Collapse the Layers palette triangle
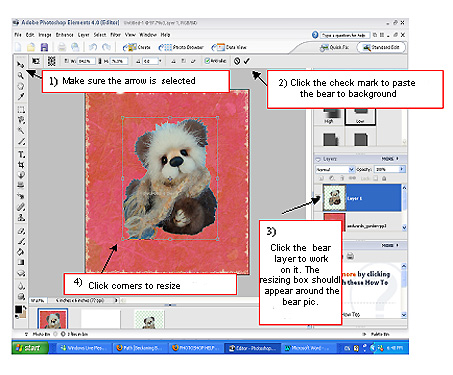 tap(318, 159)
